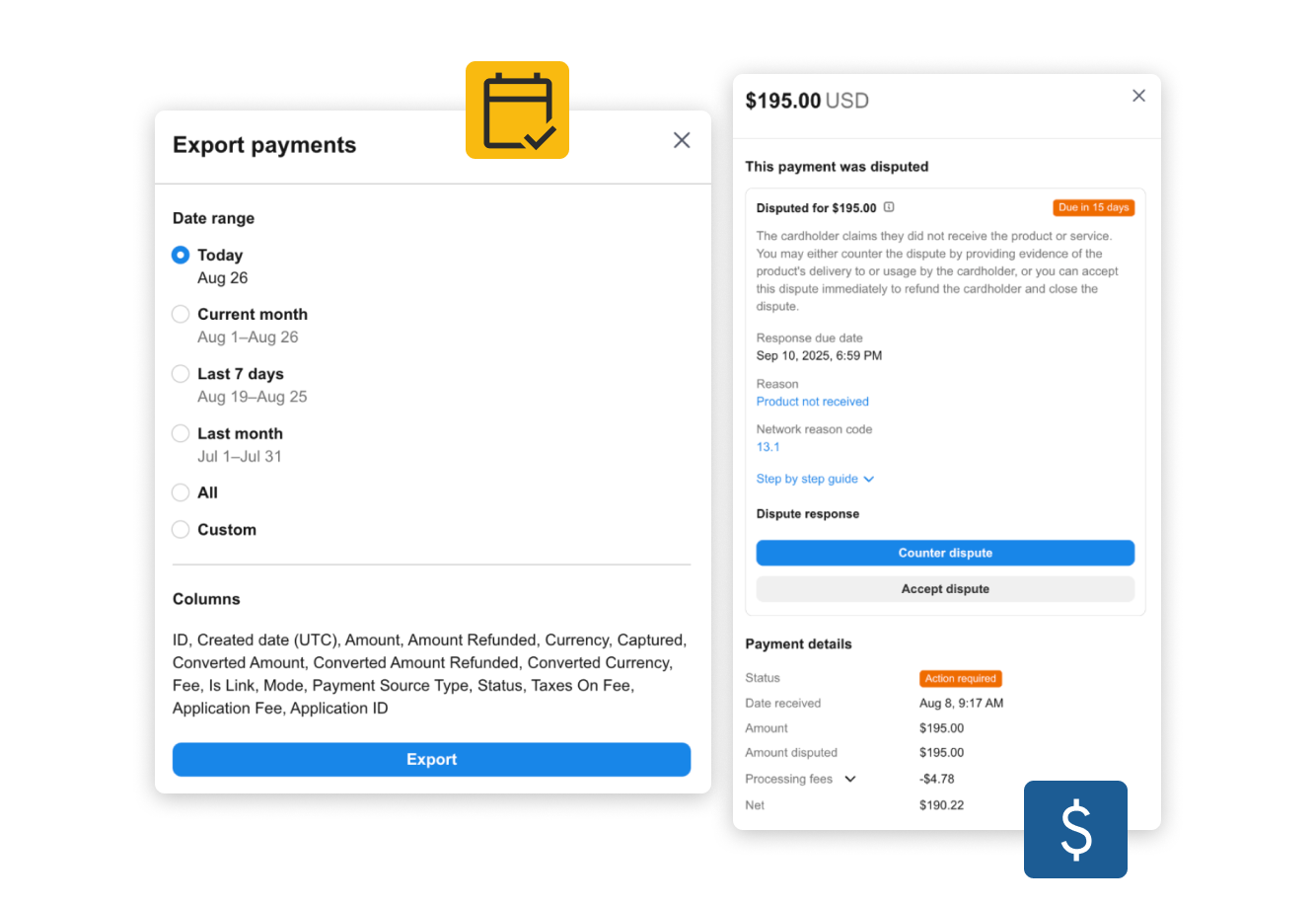Screen dimensions: 1316x905
Task: Expand the Processing fees chevron
Action: click(x=850, y=779)
